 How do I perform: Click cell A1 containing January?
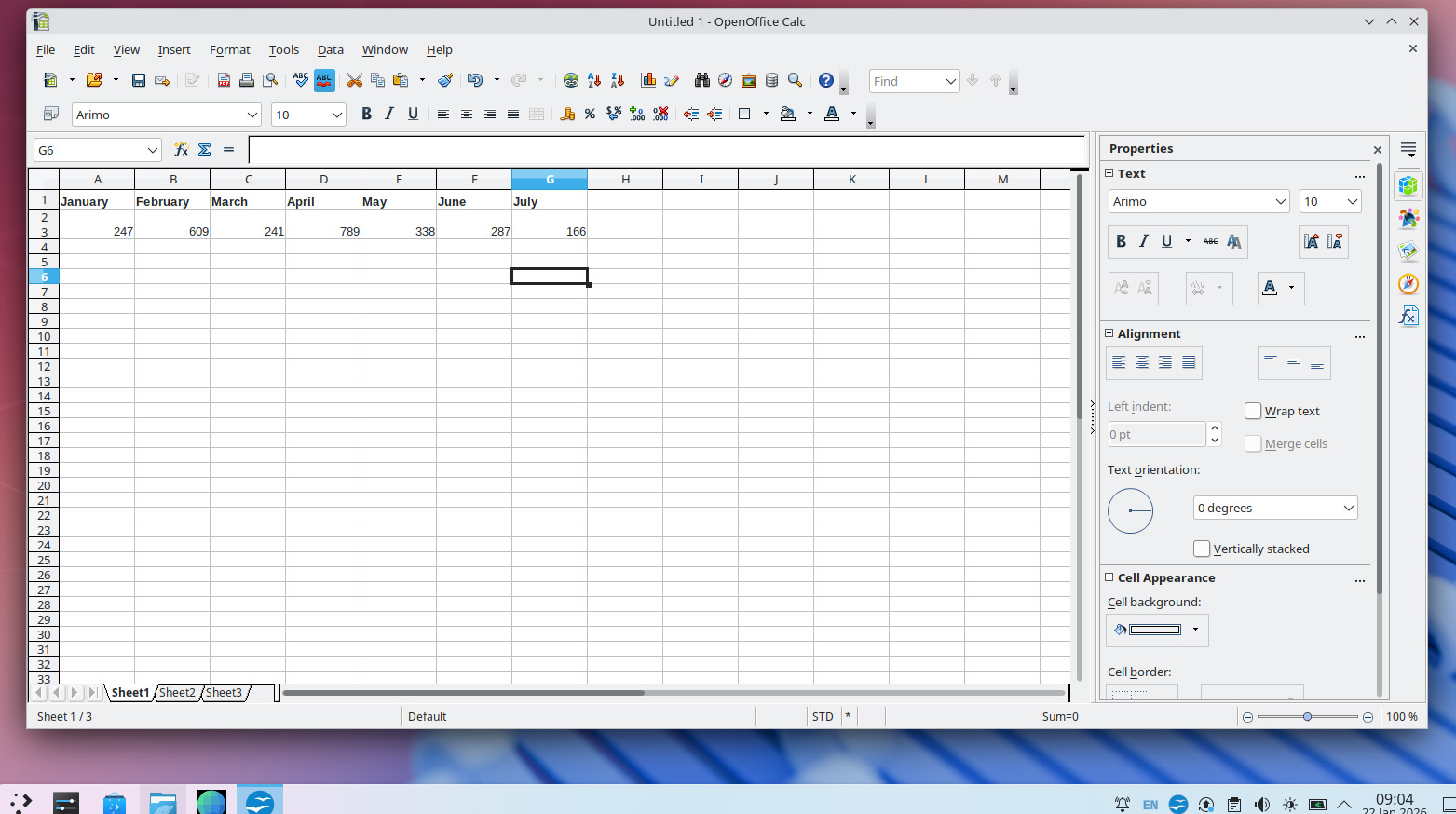coord(97,201)
